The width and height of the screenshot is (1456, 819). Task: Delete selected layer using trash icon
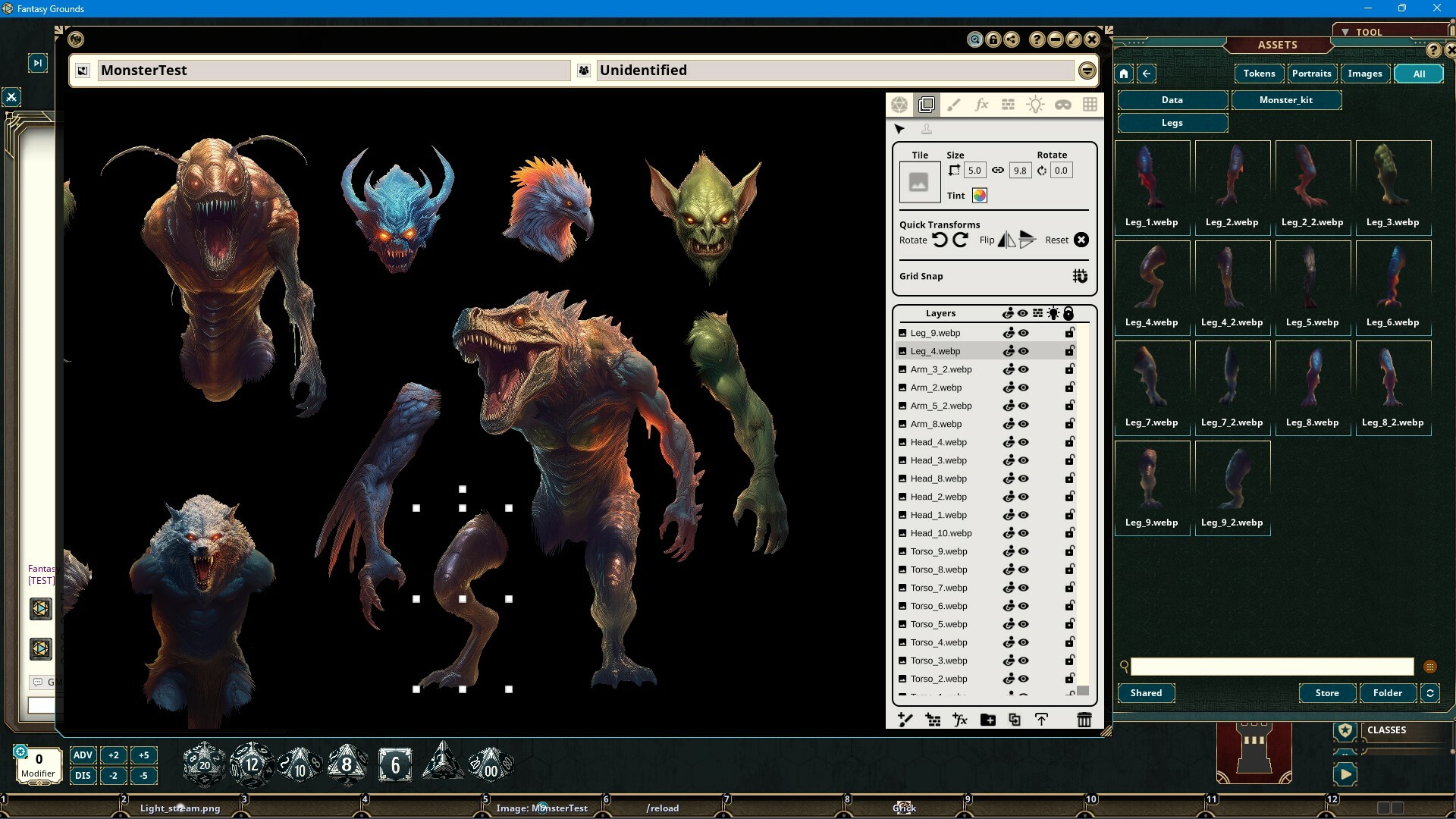pyautogui.click(x=1084, y=720)
